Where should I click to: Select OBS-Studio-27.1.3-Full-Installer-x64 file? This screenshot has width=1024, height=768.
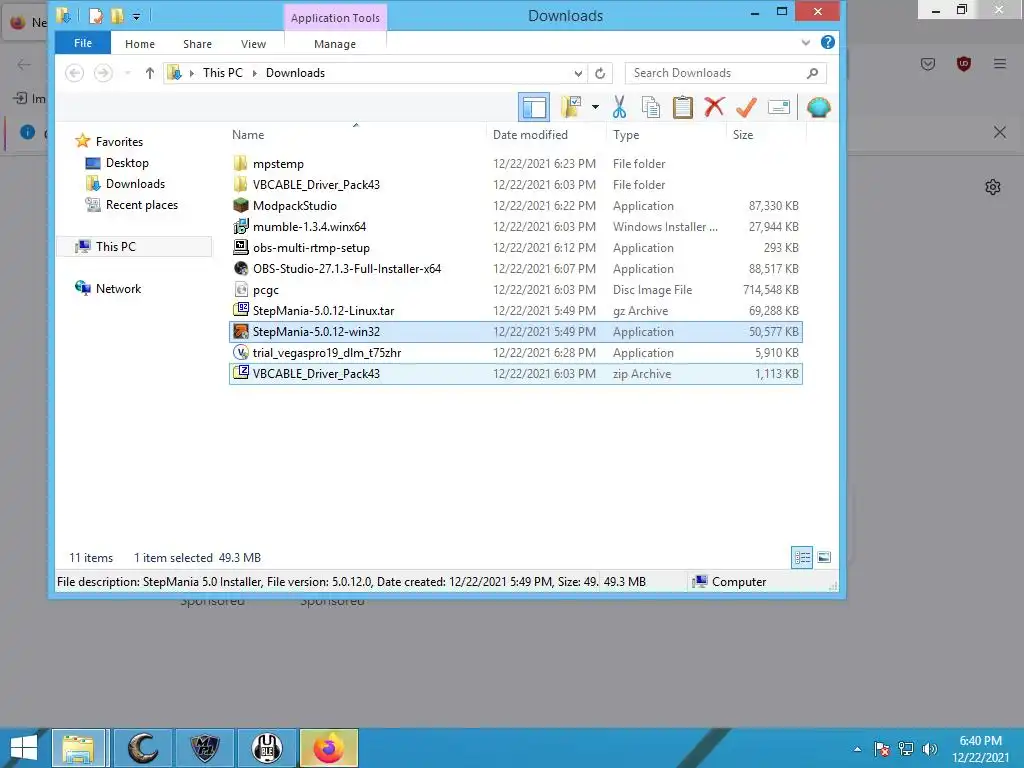pyautogui.click(x=516, y=268)
